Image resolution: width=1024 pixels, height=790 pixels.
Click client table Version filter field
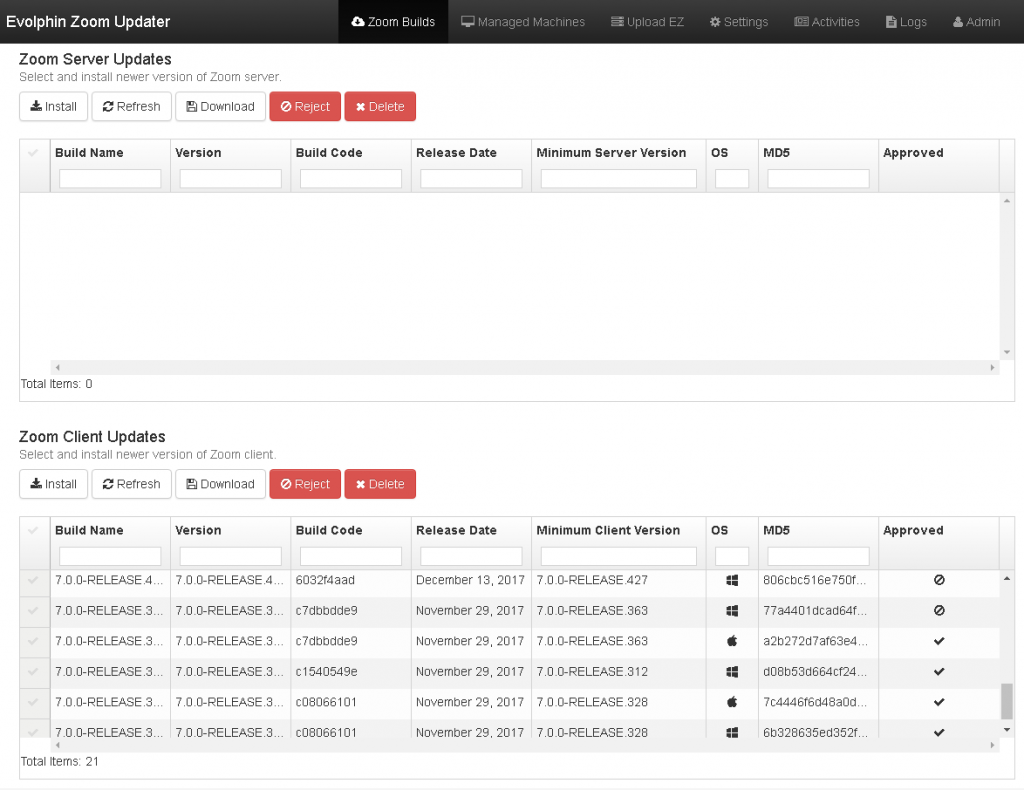point(231,556)
